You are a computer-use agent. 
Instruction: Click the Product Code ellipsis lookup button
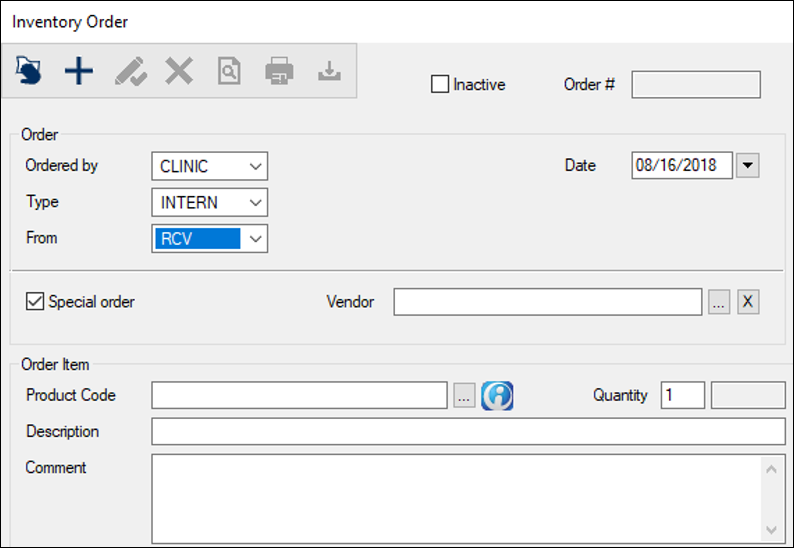463,396
